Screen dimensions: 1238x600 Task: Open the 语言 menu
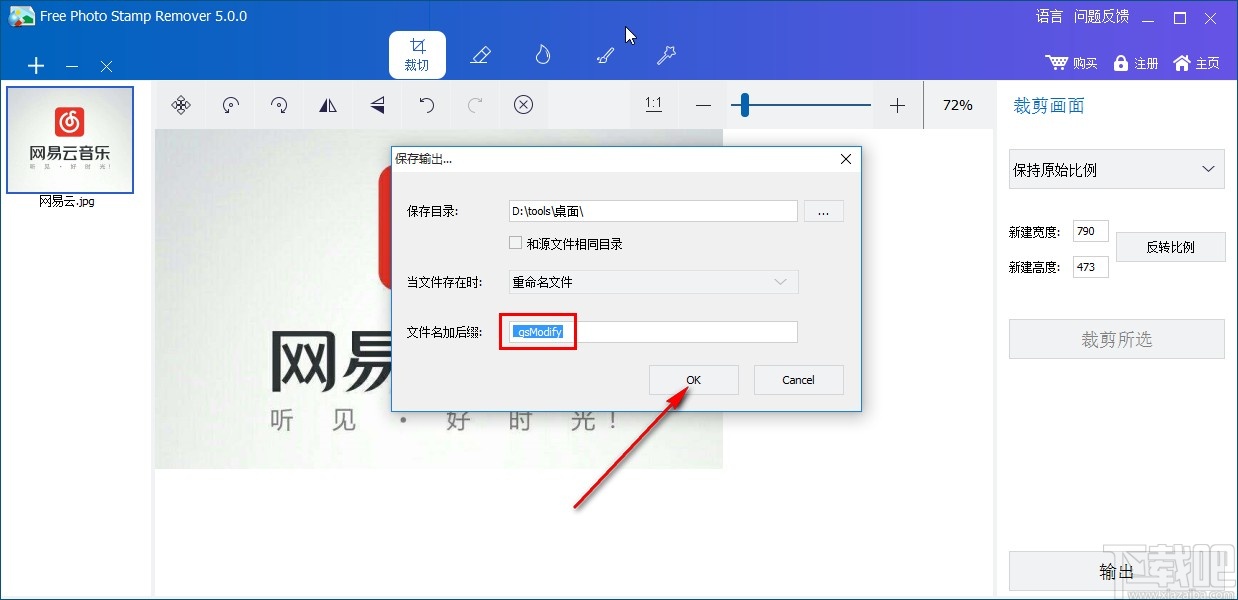pos(1048,16)
